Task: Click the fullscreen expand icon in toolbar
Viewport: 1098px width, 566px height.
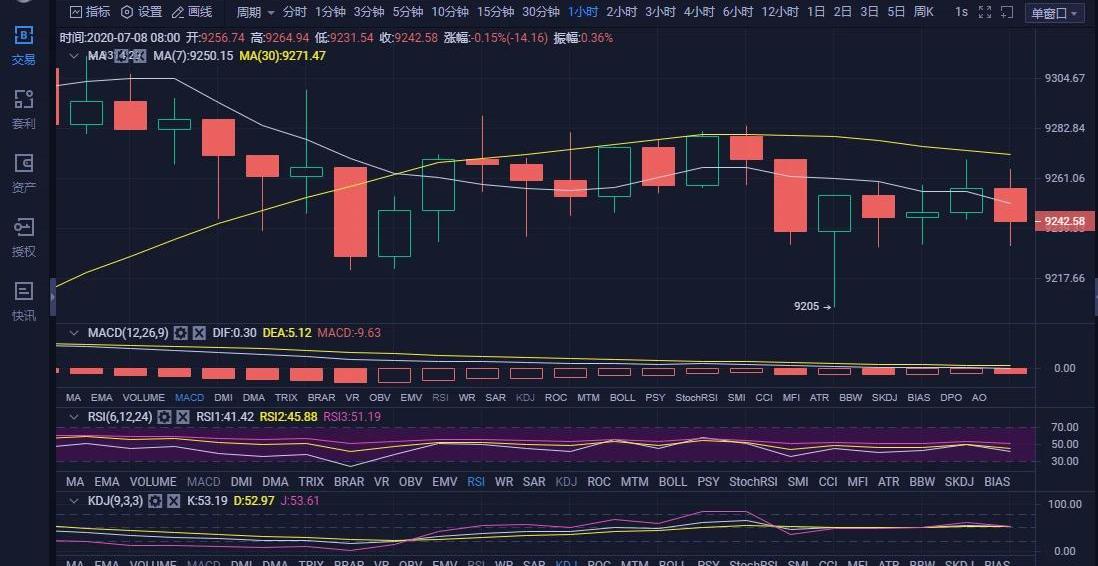Action: coord(985,12)
